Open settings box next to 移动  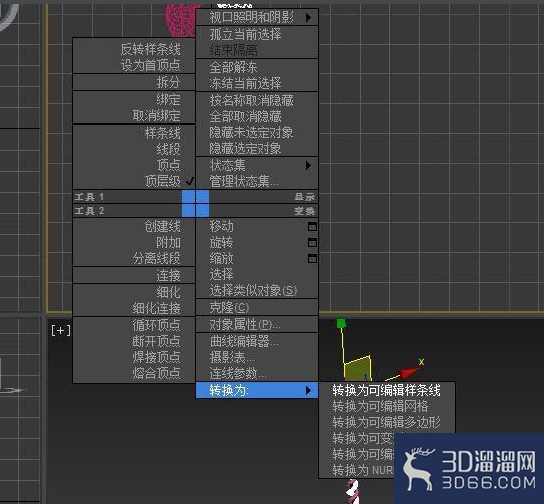(x=312, y=227)
